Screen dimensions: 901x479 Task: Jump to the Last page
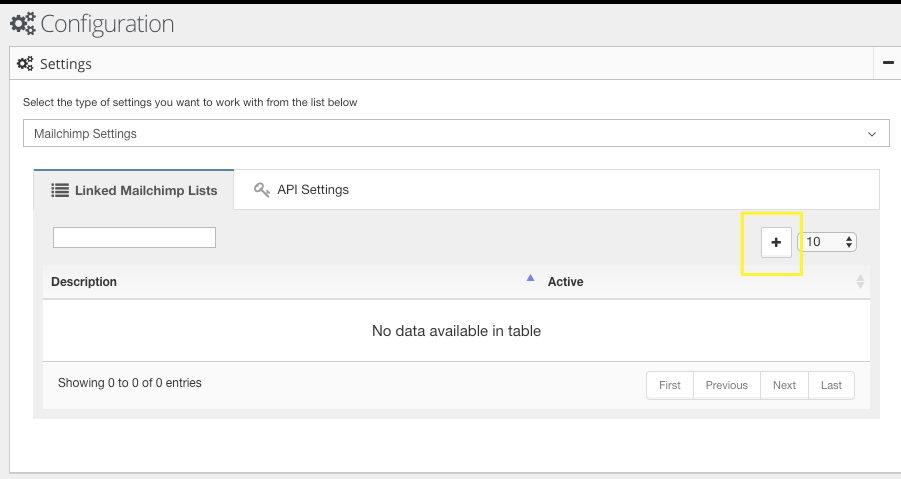pos(831,385)
